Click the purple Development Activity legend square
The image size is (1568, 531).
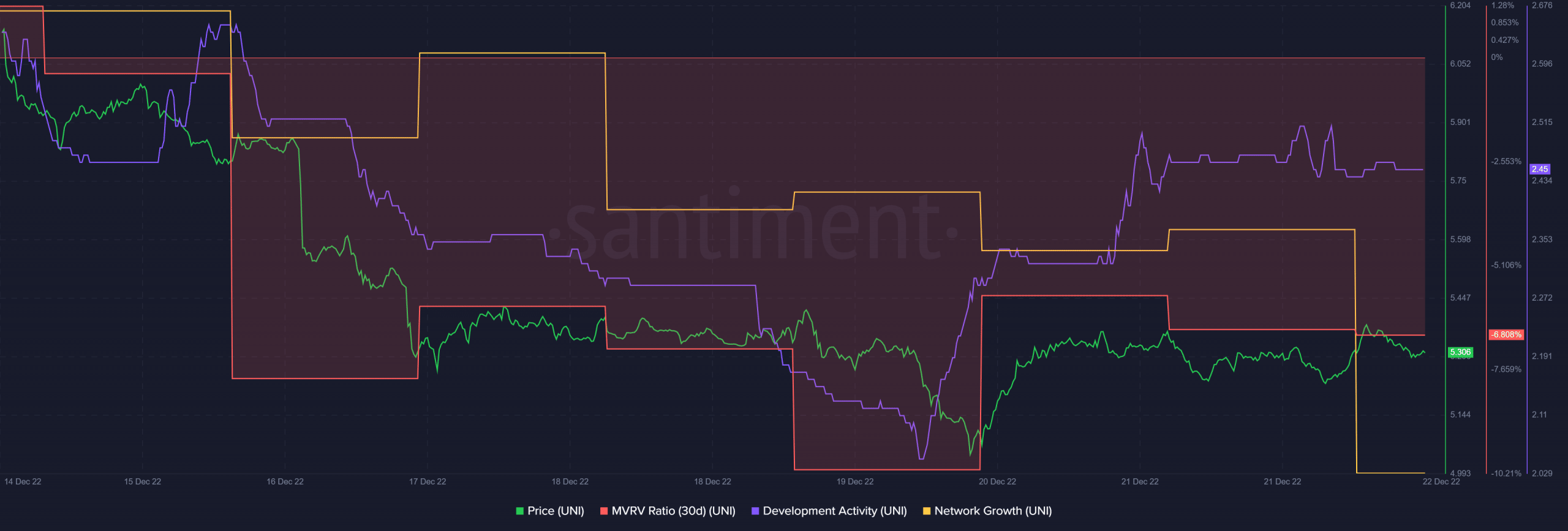(755, 511)
